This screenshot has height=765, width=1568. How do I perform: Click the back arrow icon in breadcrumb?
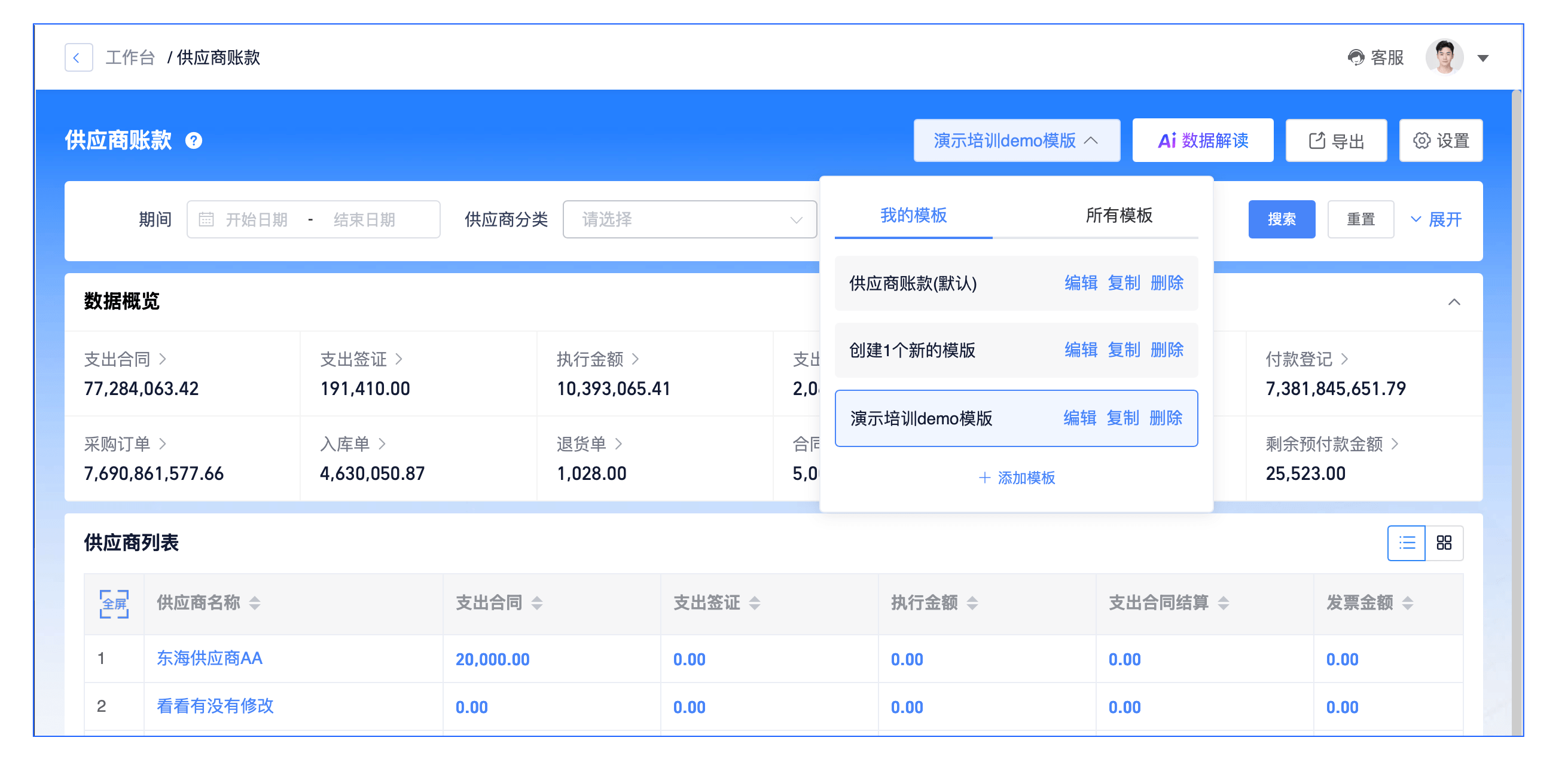[78, 58]
